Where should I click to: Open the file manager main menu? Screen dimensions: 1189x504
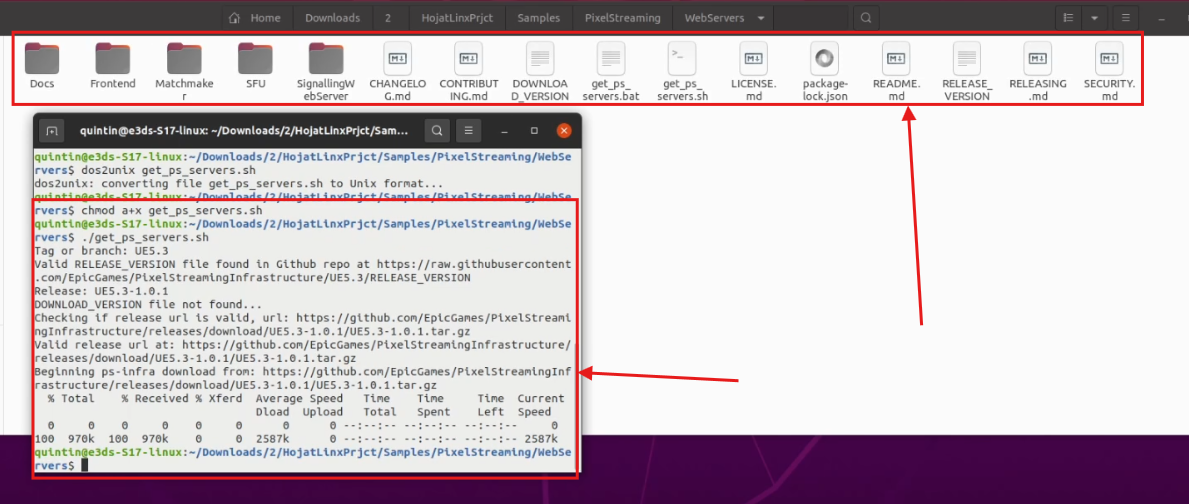1127,18
